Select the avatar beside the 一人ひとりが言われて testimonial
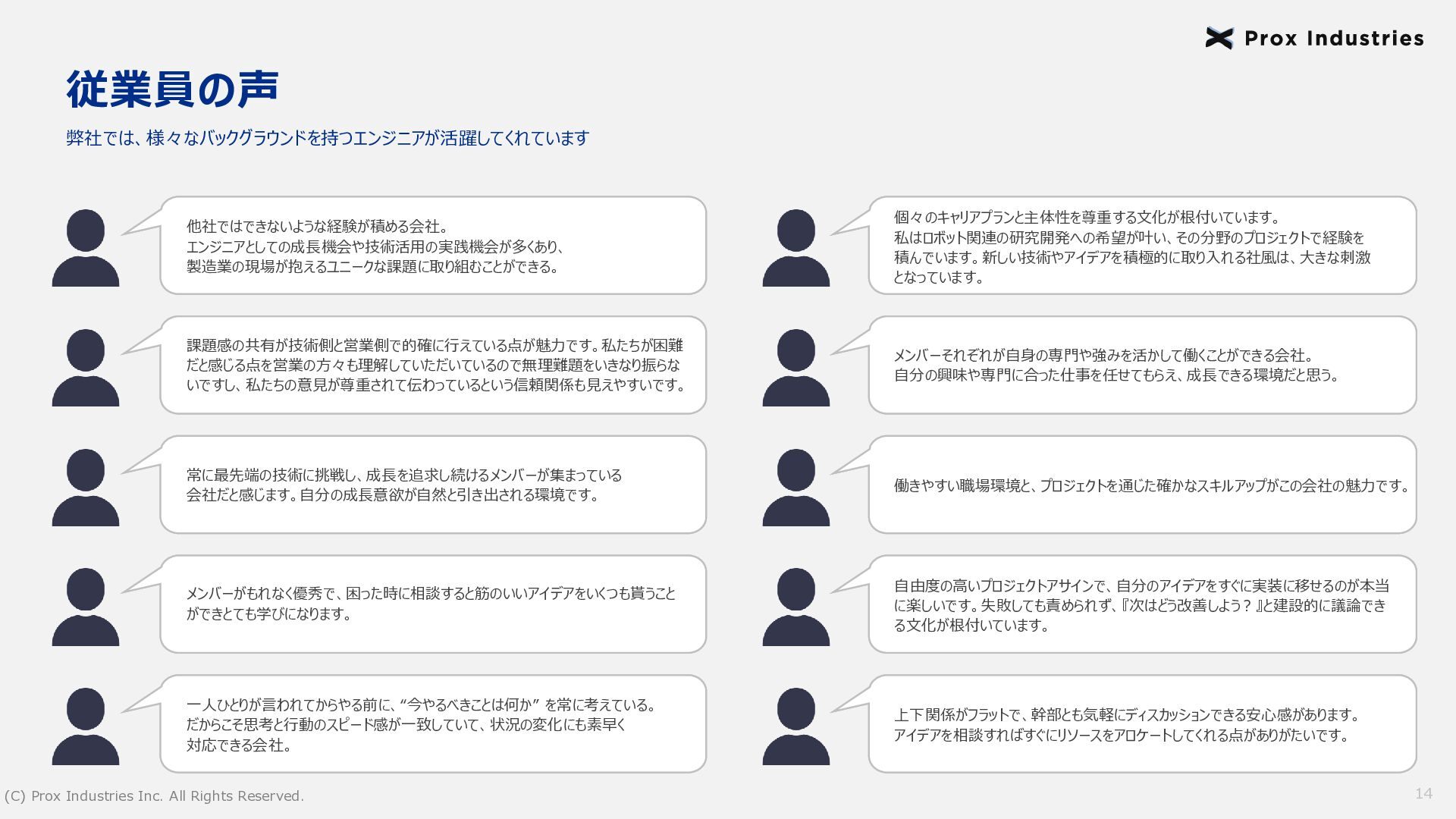The image size is (1456, 819). tap(86, 726)
